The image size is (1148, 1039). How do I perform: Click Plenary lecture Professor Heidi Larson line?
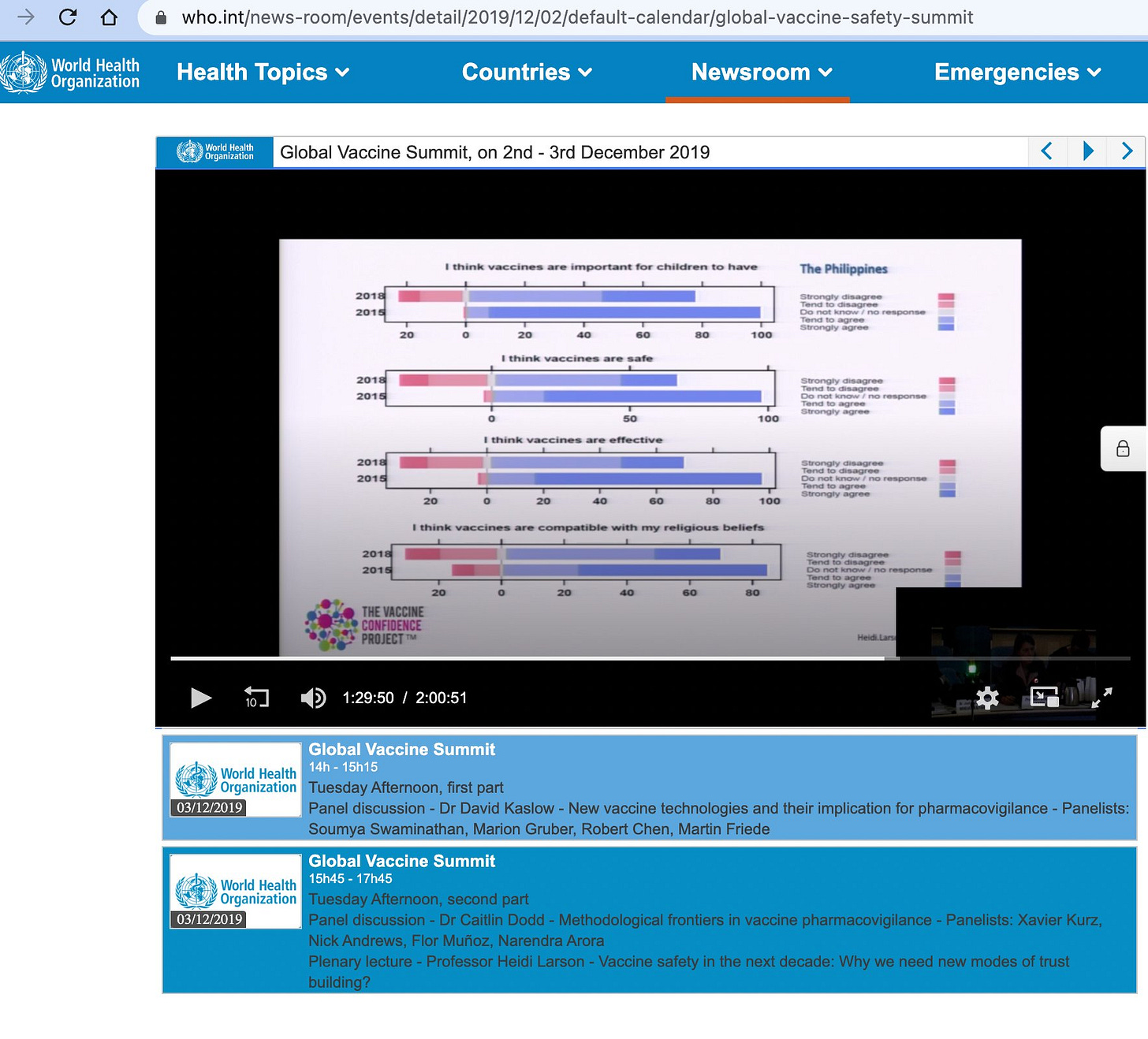[689, 971]
